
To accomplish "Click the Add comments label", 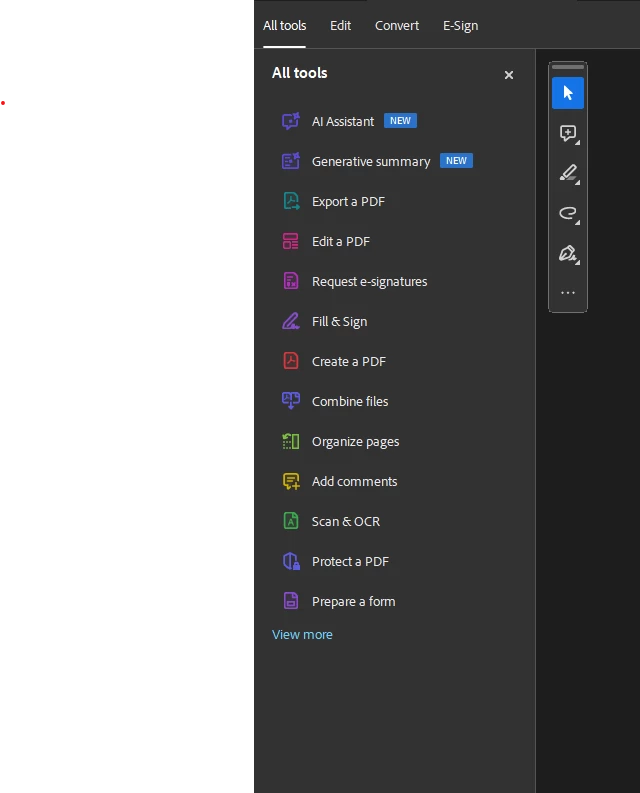I will pyautogui.click(x=354, y=481).
